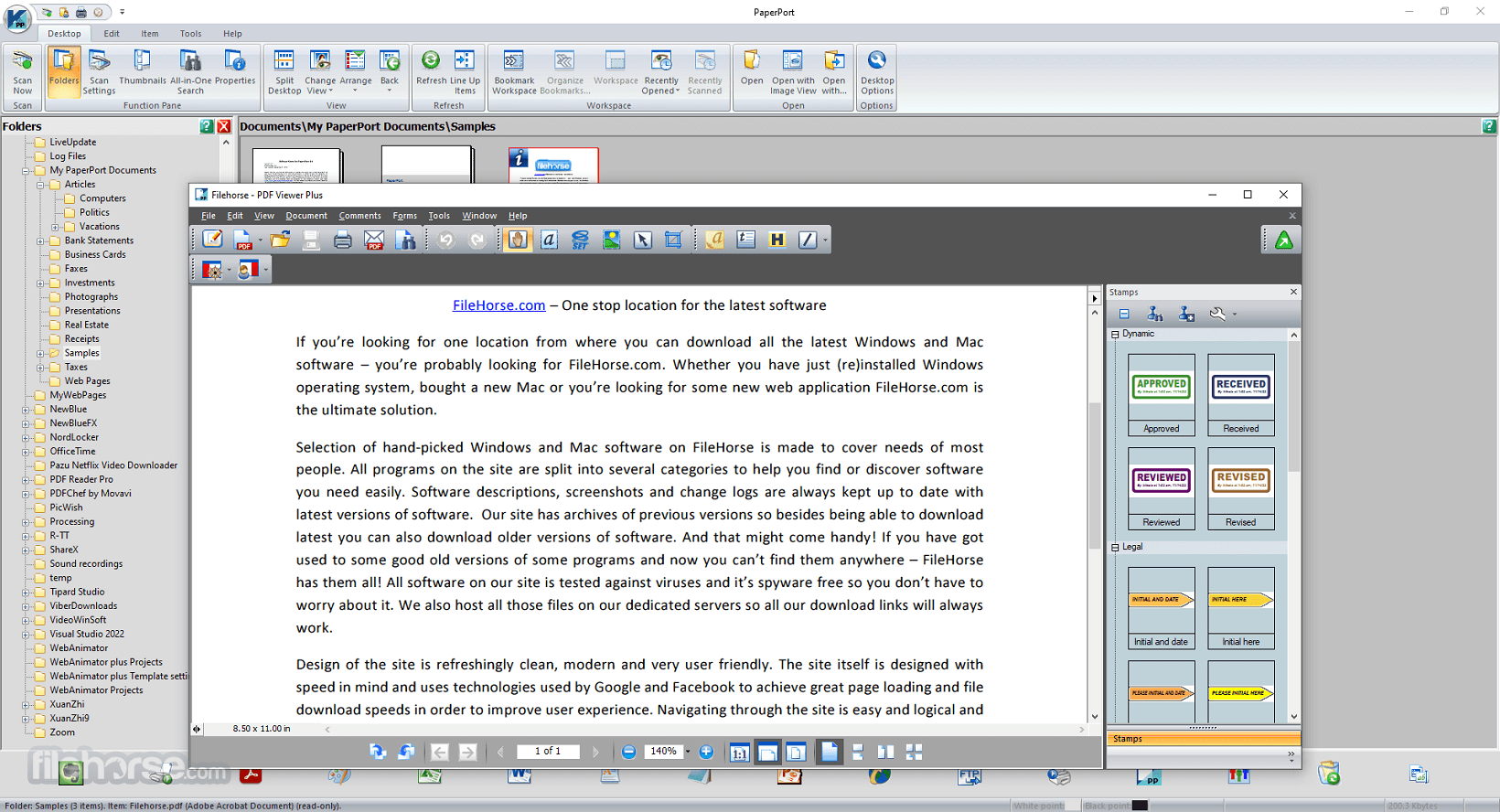Click the Print icon in PDF Viewer toolbar
The image size is (1500, 812).
(x=342, y=240)
